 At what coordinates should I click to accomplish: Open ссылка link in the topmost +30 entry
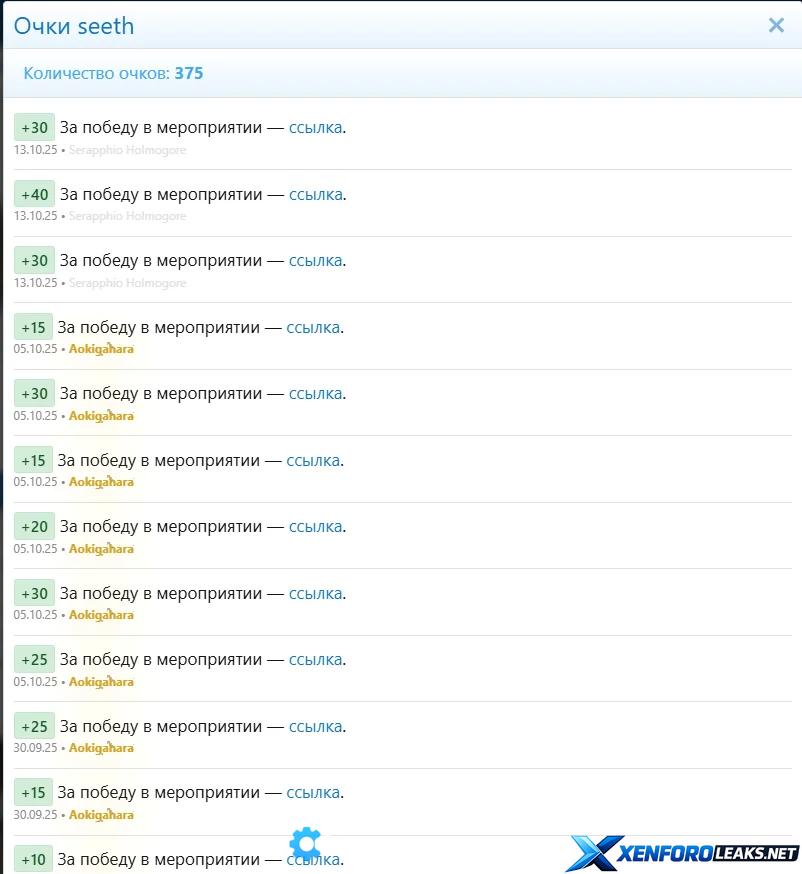click(315, 127)
